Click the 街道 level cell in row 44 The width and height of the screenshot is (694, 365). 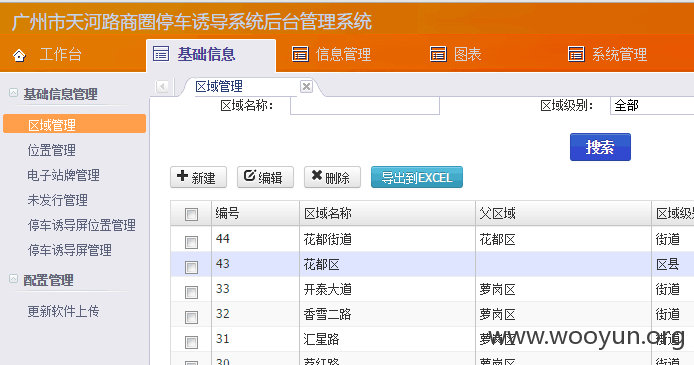[x=673, y=239]
